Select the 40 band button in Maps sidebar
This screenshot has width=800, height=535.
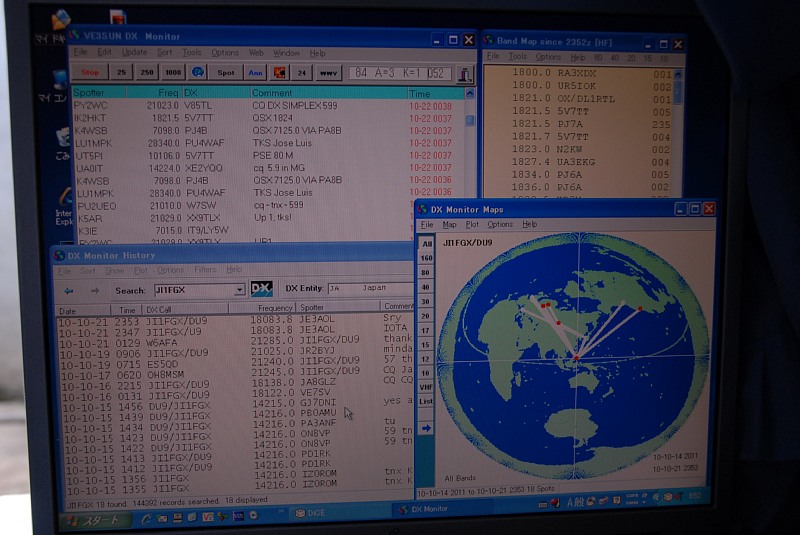tap(426, 287)
